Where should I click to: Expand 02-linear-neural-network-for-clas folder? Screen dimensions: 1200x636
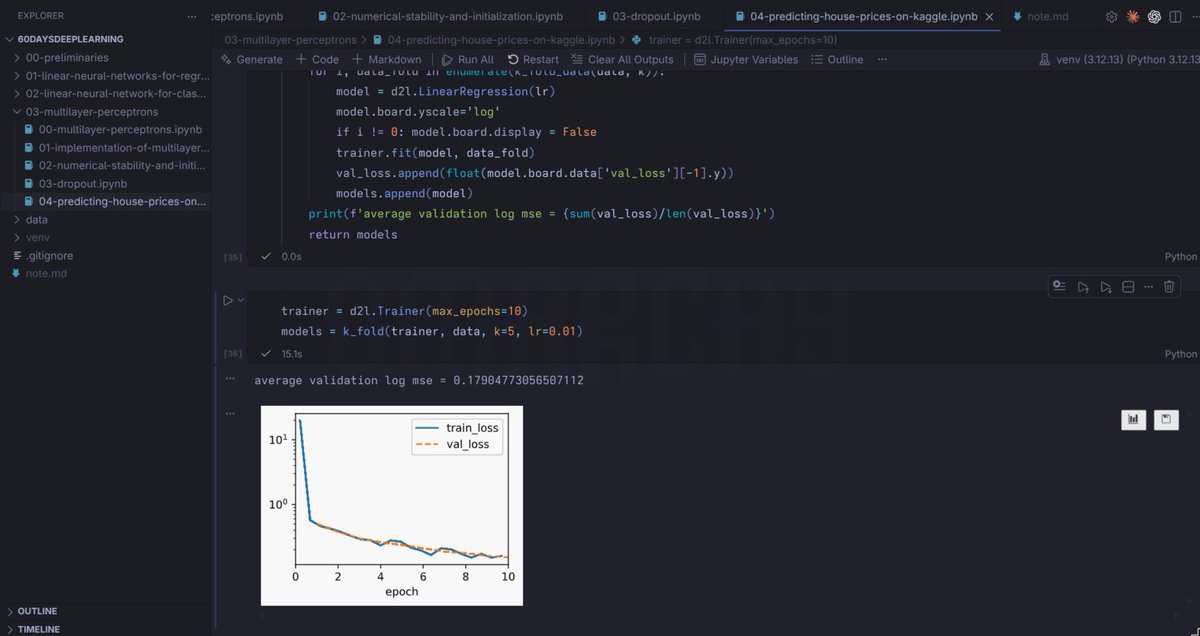105,93
